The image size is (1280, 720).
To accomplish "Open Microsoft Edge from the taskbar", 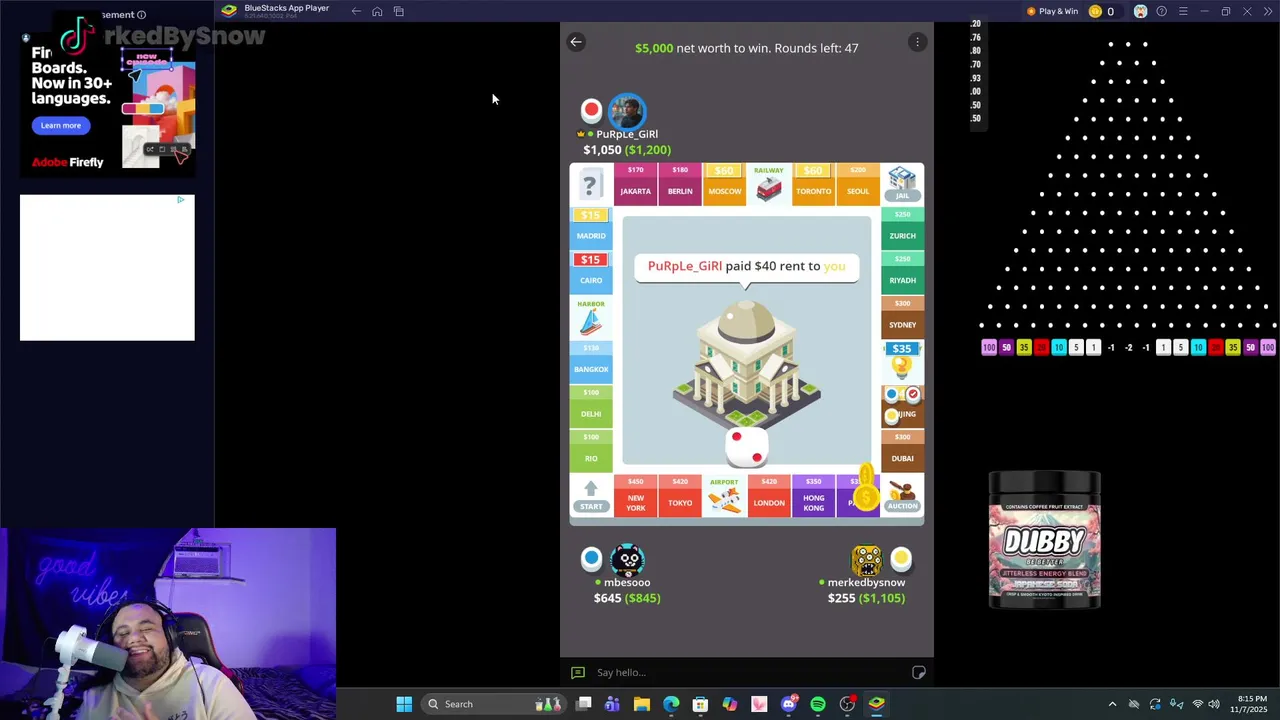I will click(671, 704).
